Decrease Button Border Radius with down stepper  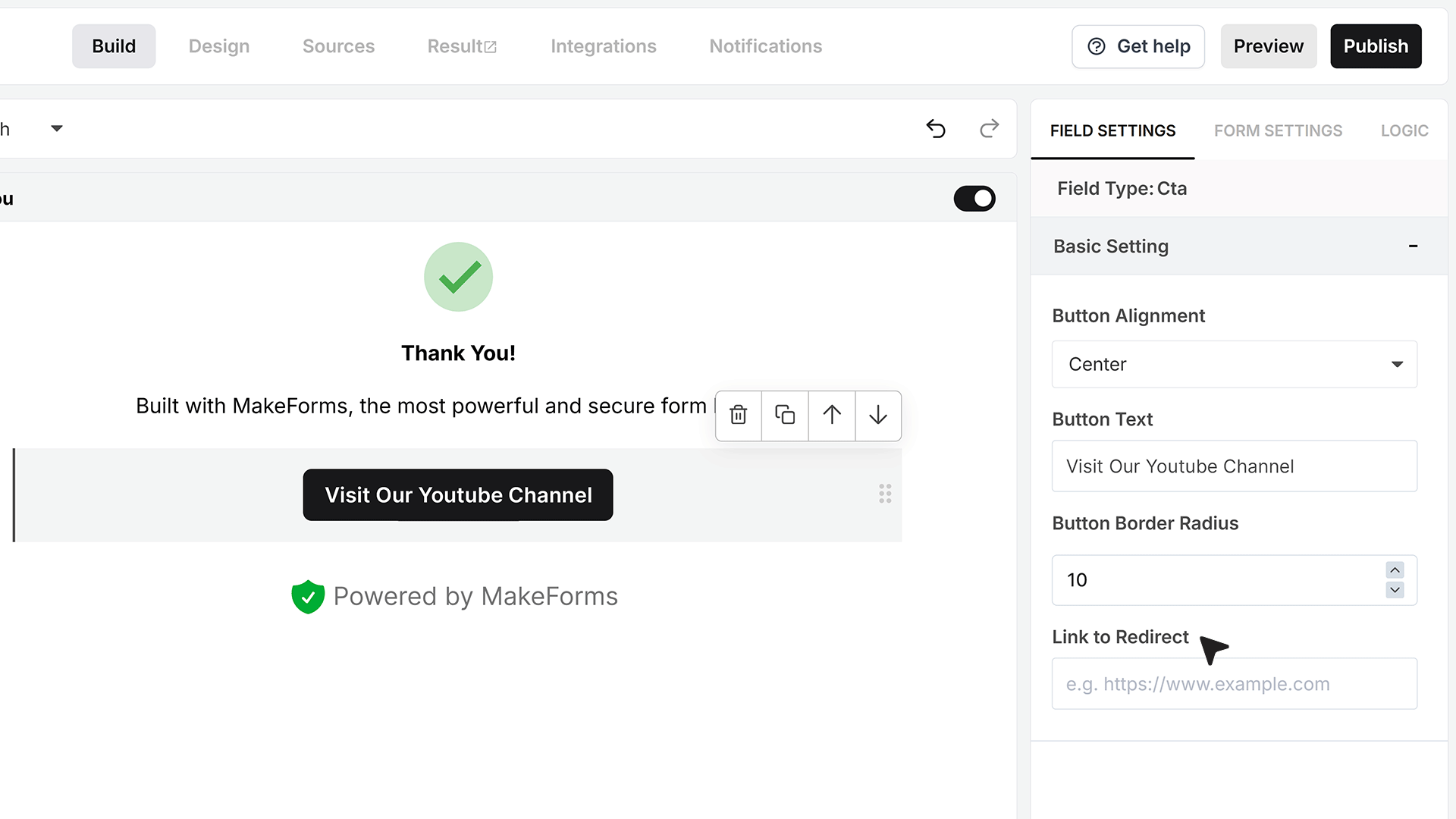point(1395,590)
